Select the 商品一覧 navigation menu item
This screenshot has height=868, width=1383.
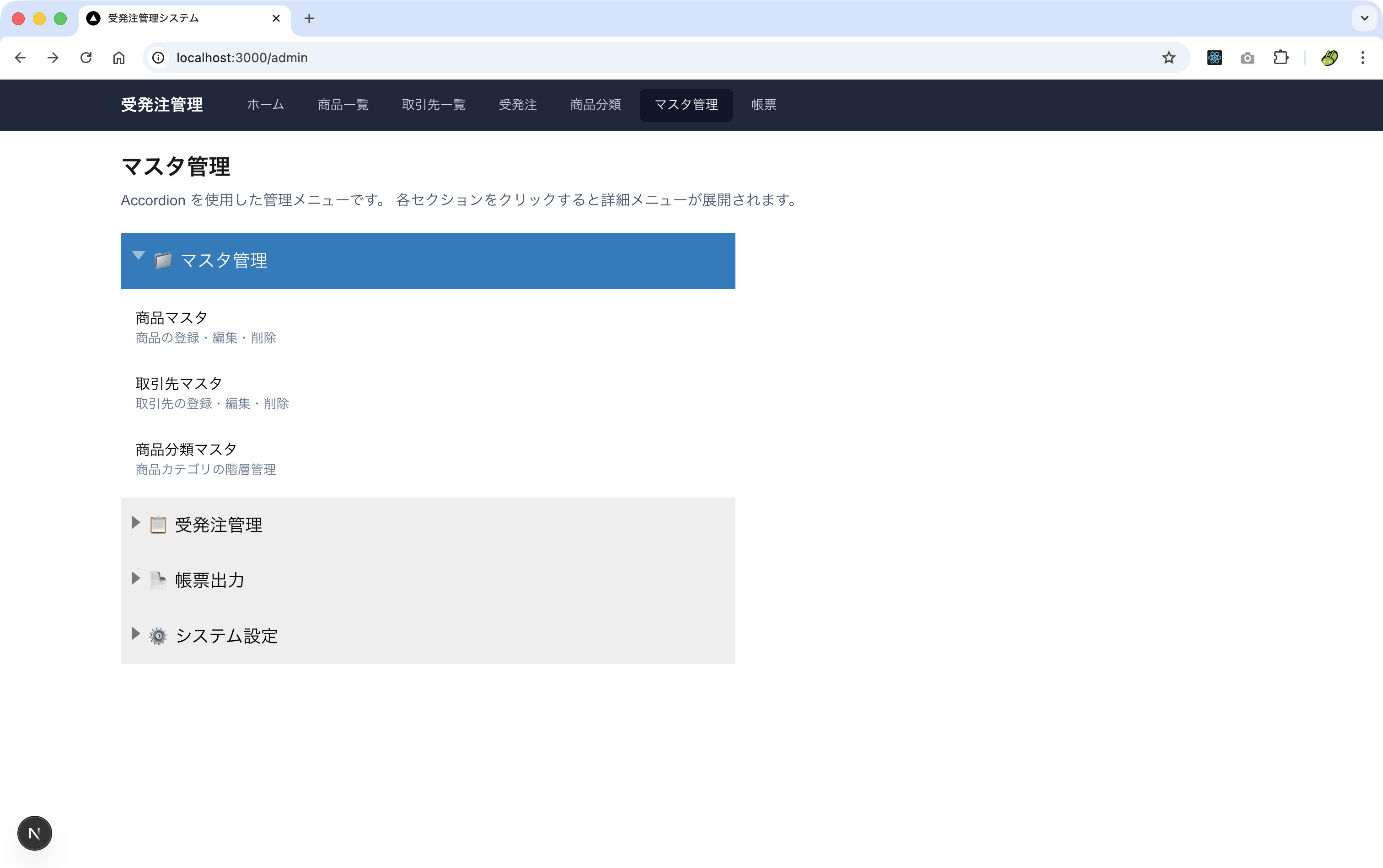click(342, 104)
